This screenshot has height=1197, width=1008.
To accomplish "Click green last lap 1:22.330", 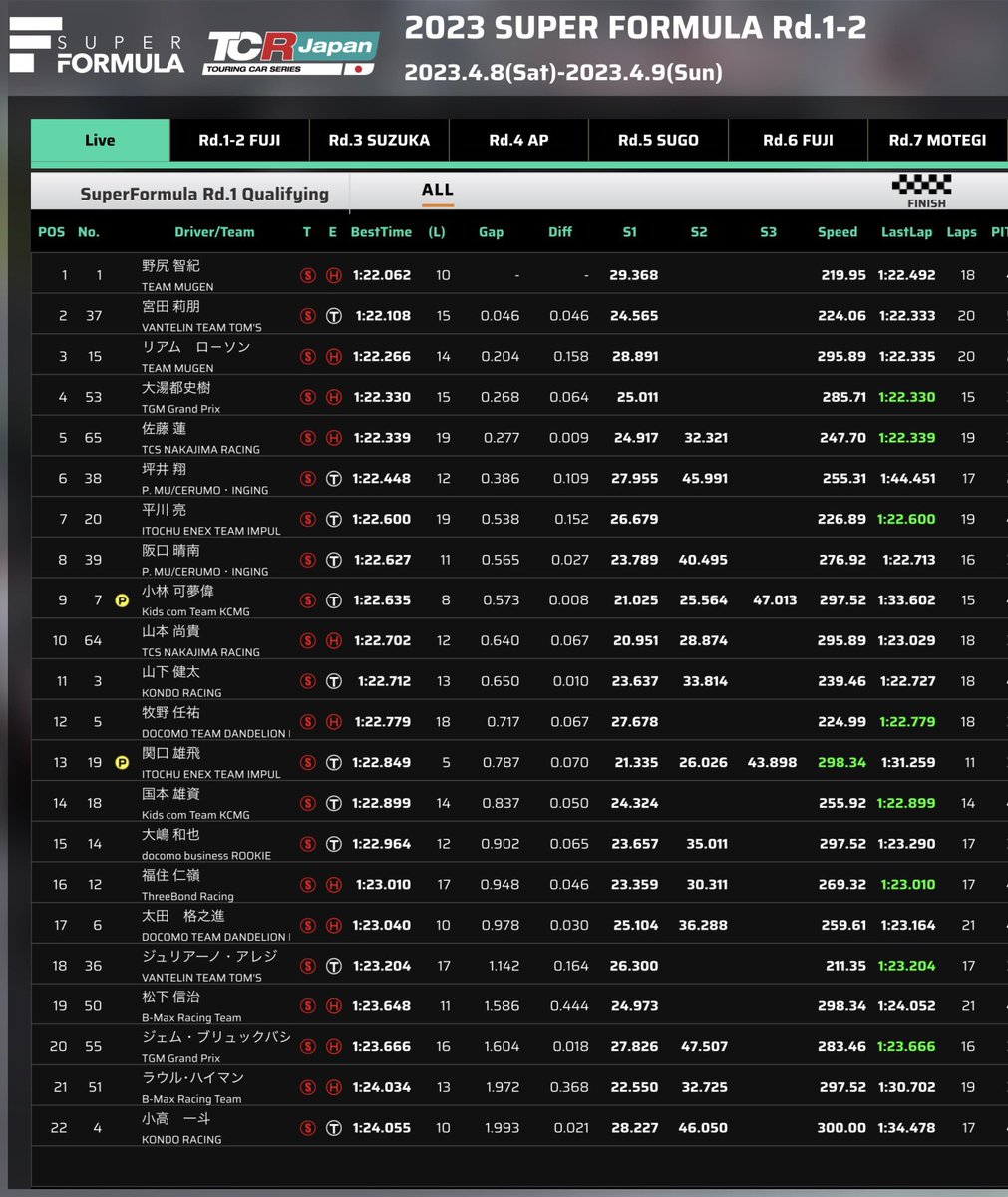I will pos(907,397).
